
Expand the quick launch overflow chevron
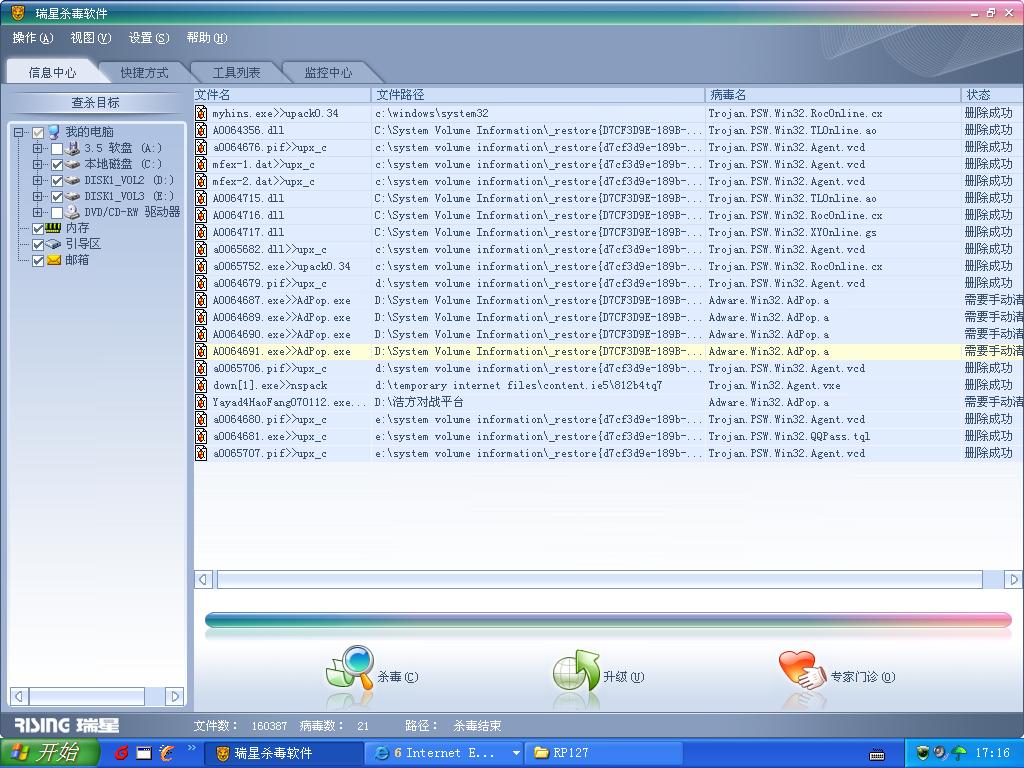[x=191, y=748]
